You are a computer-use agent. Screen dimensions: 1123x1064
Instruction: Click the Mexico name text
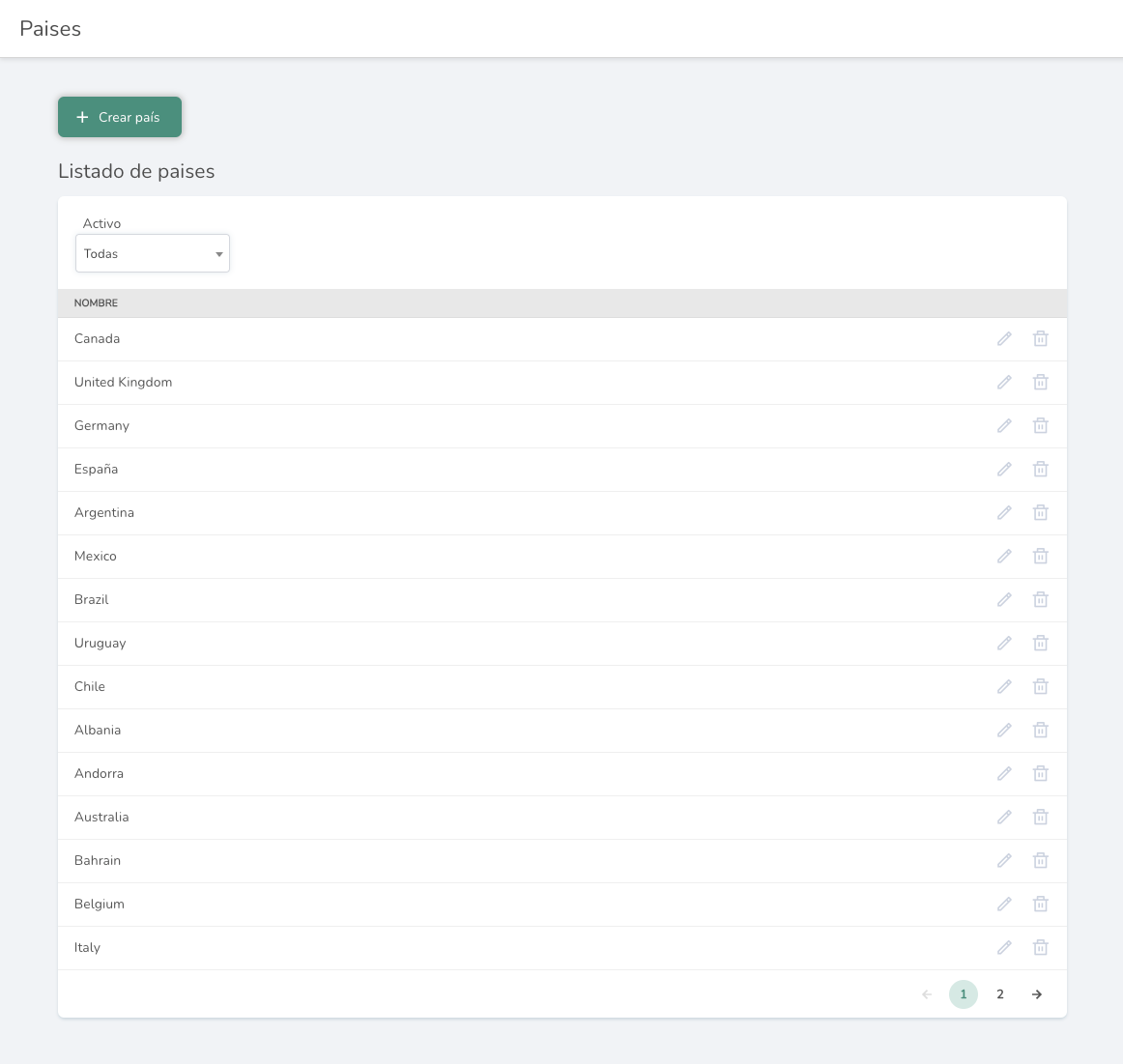[x=96, y=557]
